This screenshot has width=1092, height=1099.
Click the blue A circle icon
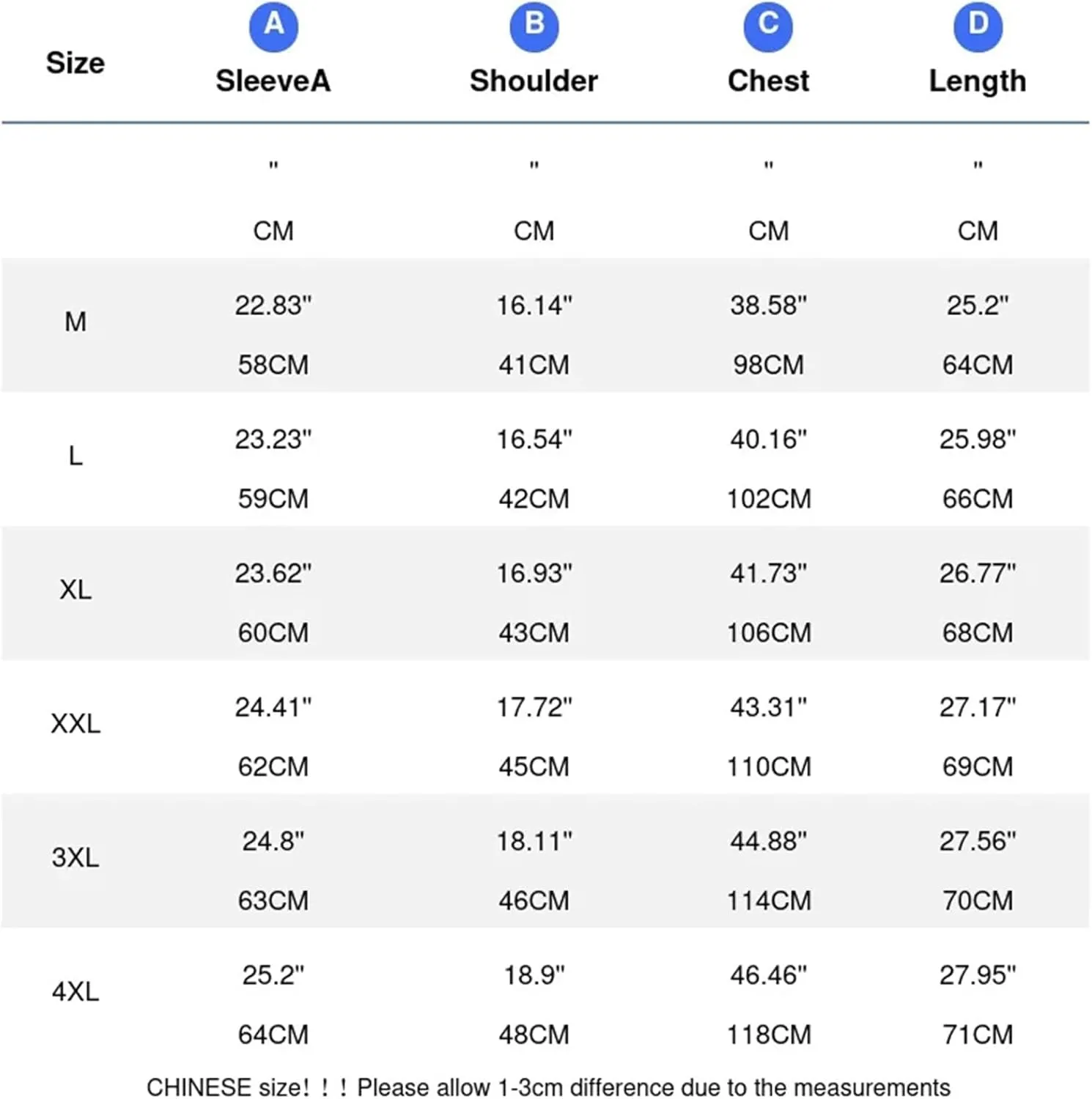pyautogui.click(x=273, y=27)
